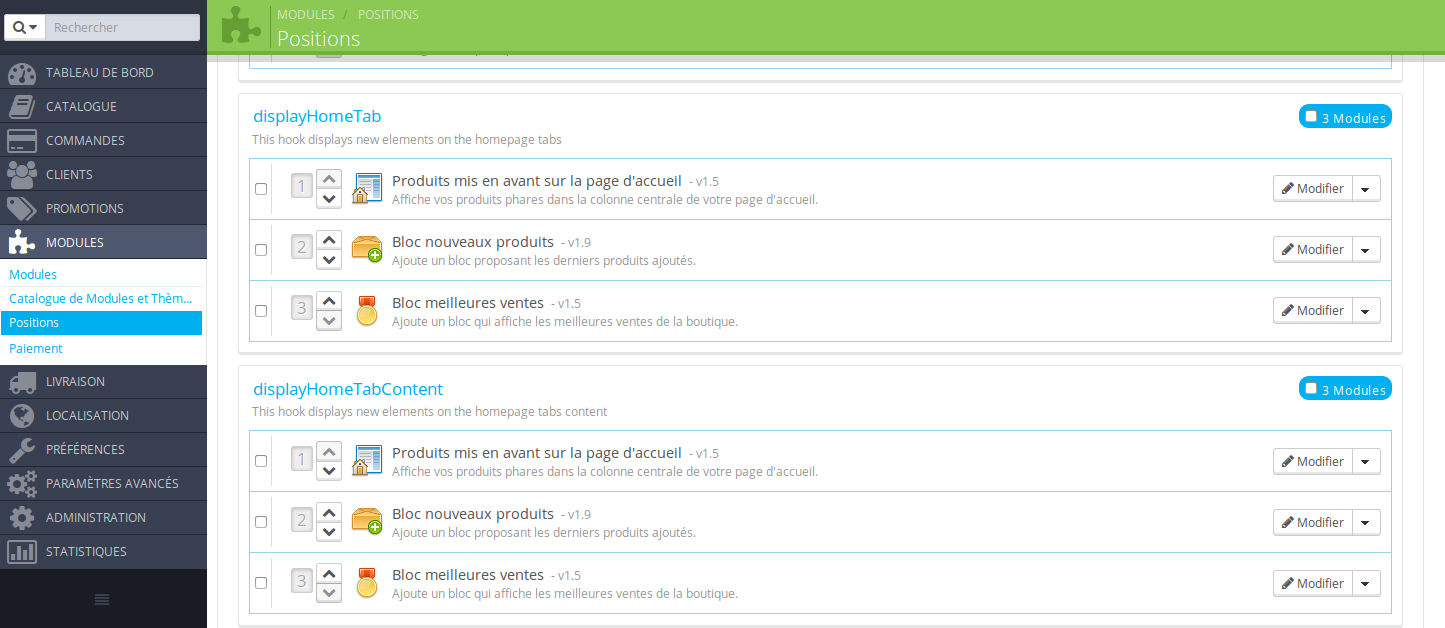The image size is (1445, 628).
Task: Check Bloc nouveaux produits in displayHomeTab
Action: pos(261,250)
